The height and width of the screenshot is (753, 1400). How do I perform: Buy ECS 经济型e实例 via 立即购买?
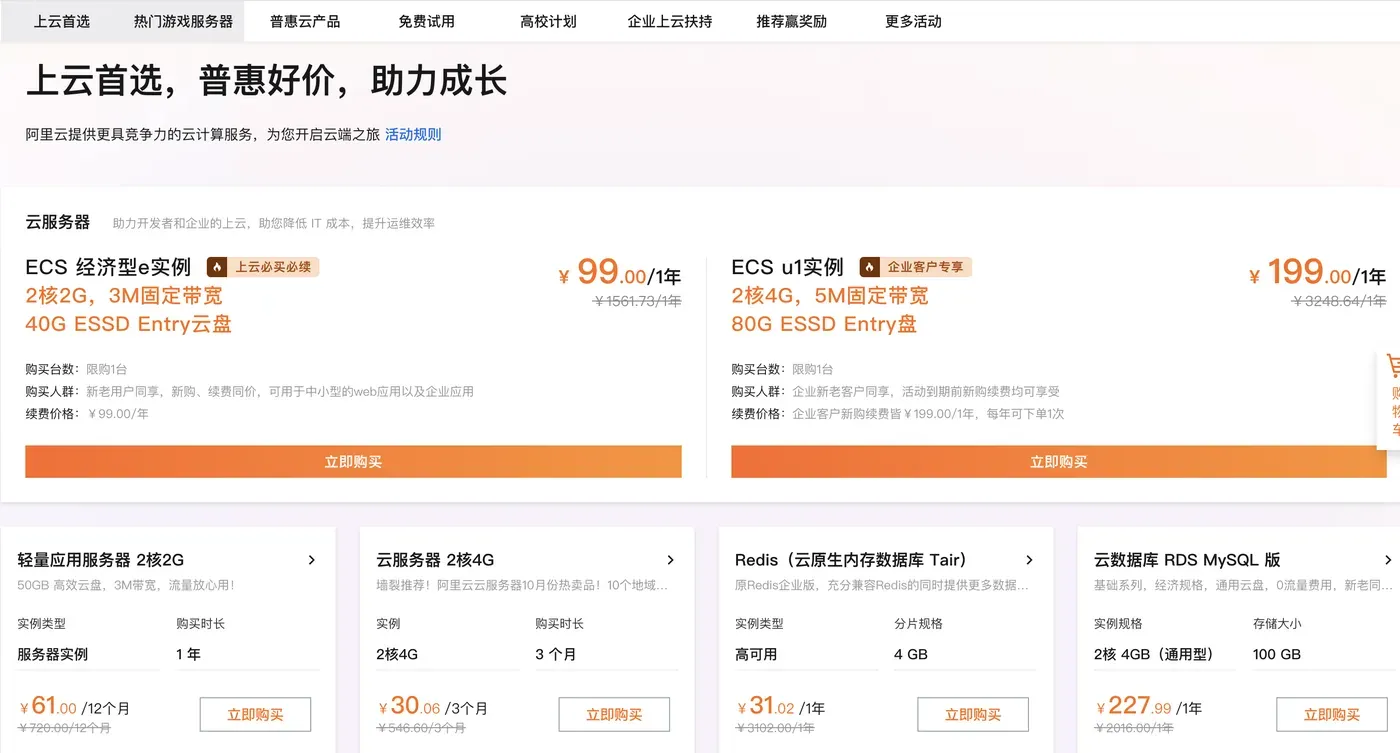pos(353,461)
